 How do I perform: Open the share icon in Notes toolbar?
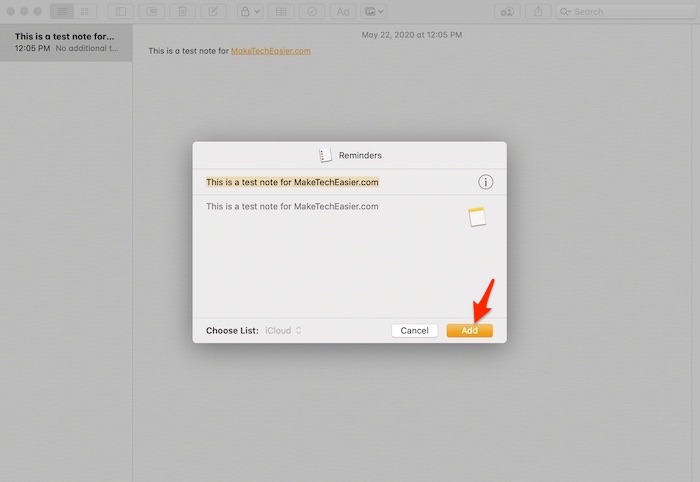538,12
